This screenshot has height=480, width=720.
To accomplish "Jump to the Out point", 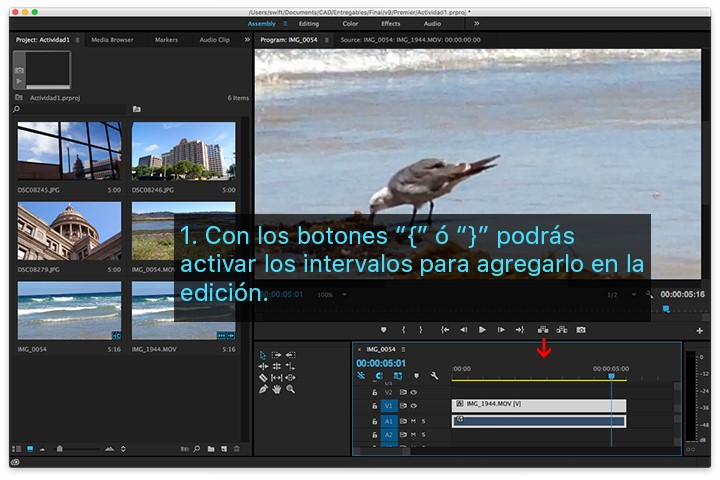I will (x=520, y=329).
